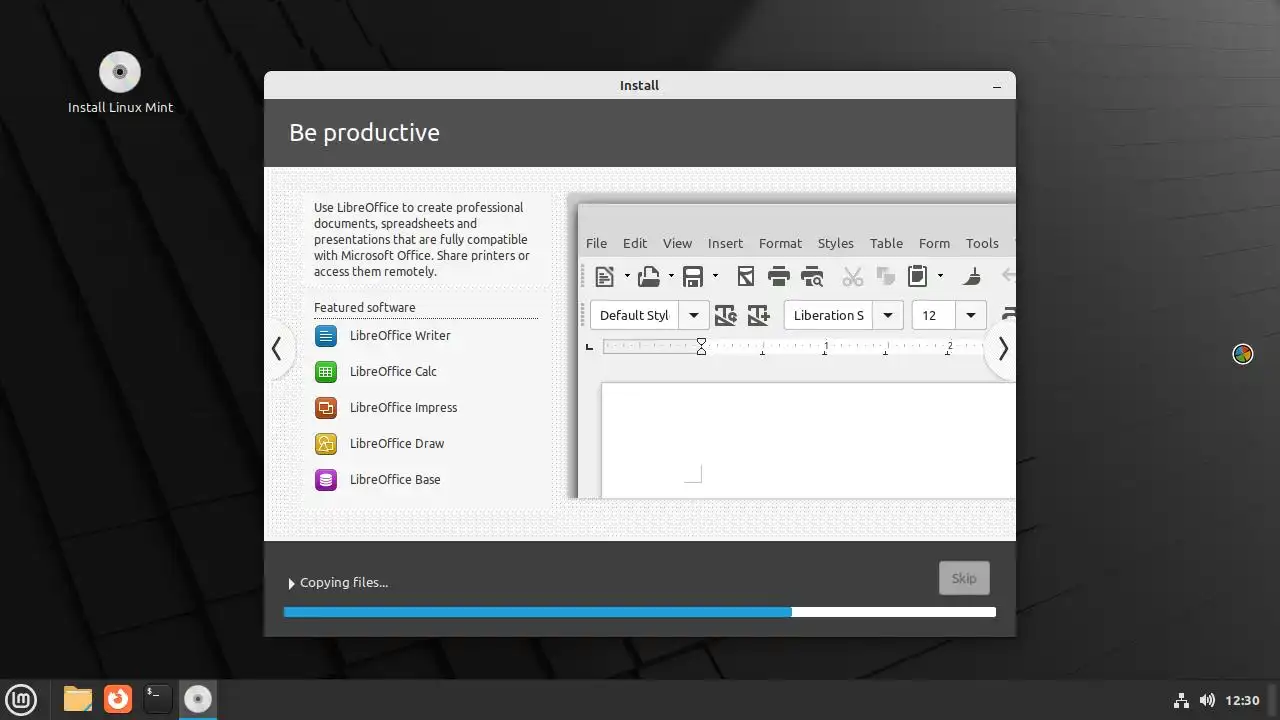Click the Update Style icon

[726, 315]
